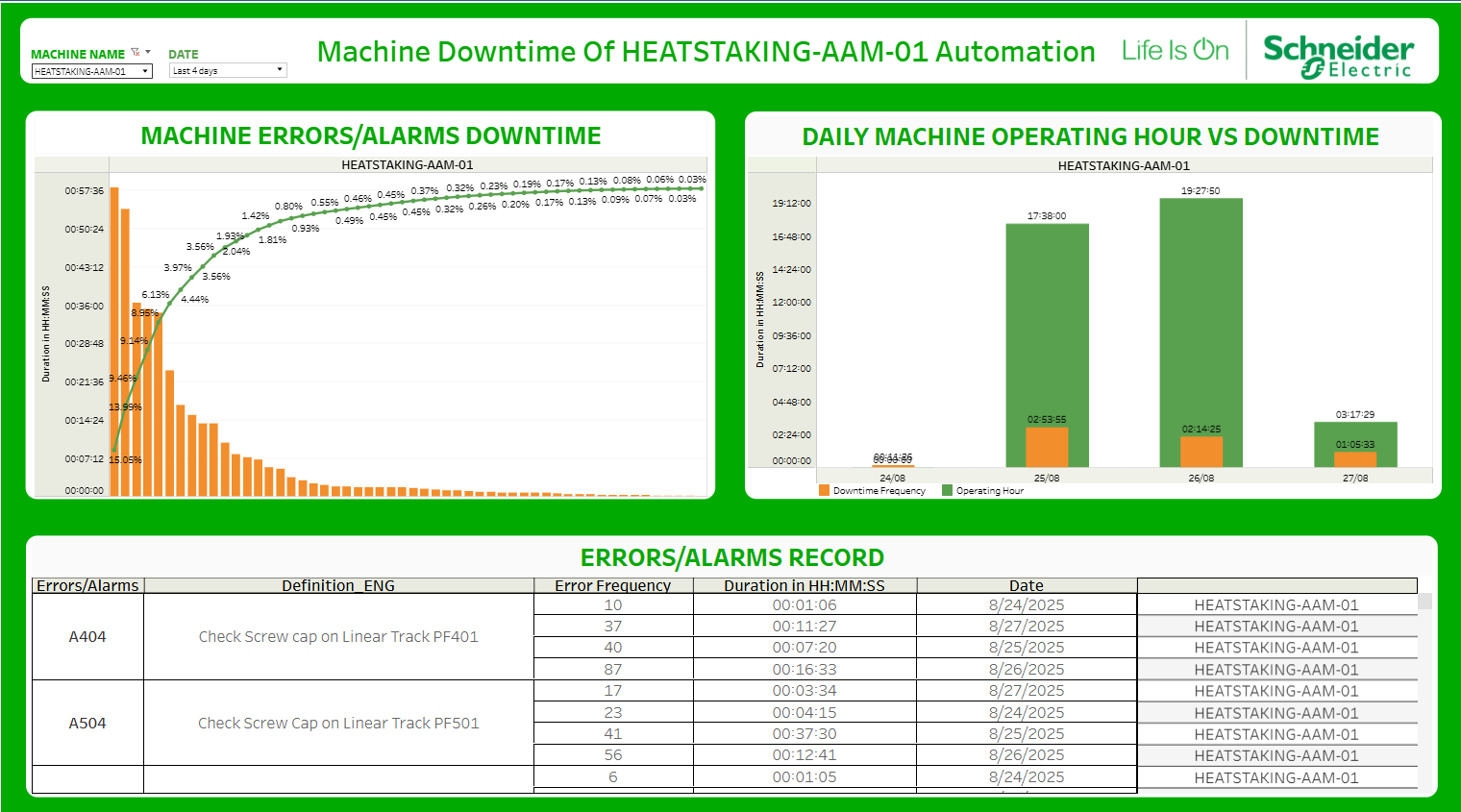Click the tallest orange bar in Pareto chart
This screenshot has width=1461, height=812.
(x=114, y=341)
